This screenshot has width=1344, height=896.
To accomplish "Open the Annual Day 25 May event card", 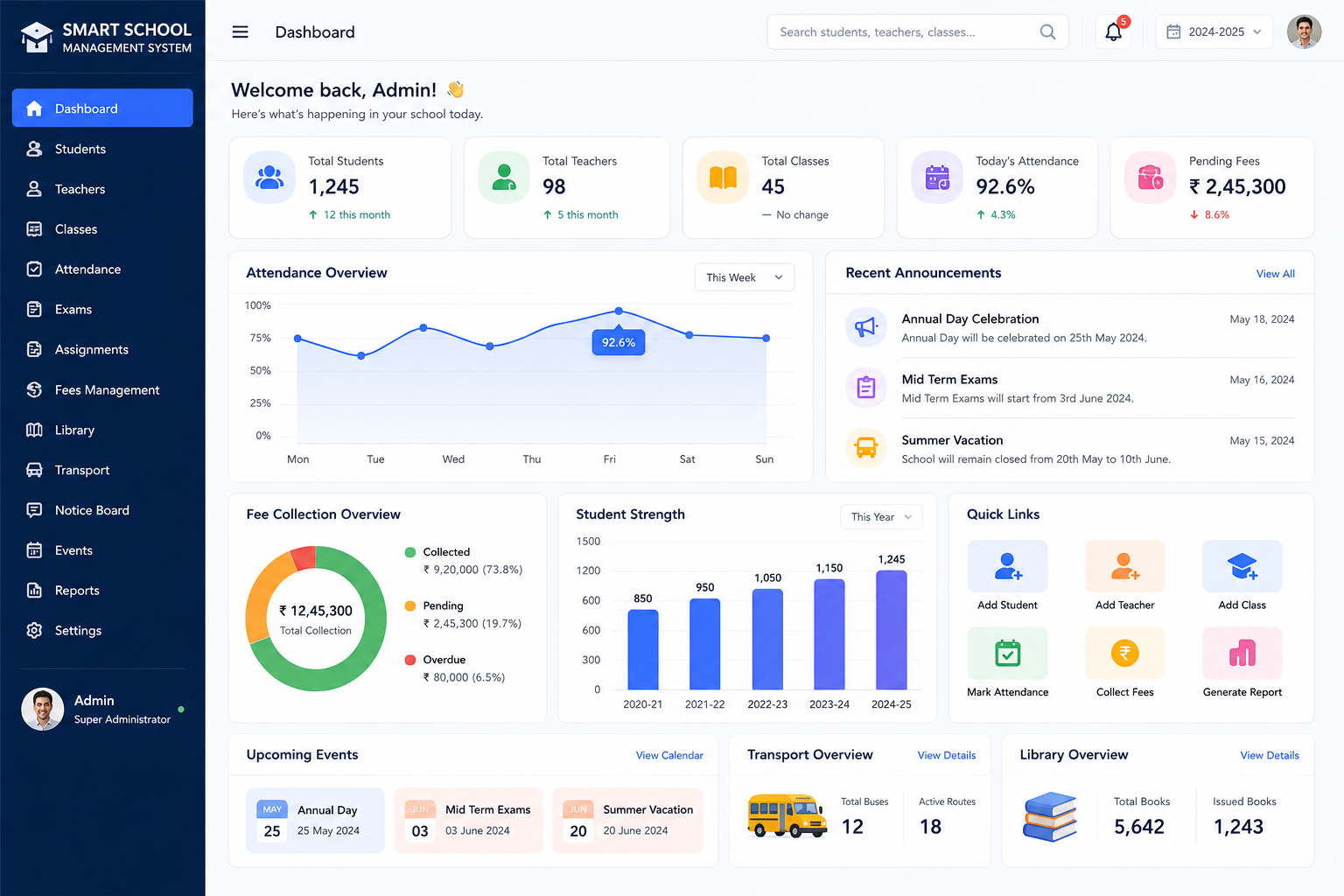I will click(x=315, y=821).
